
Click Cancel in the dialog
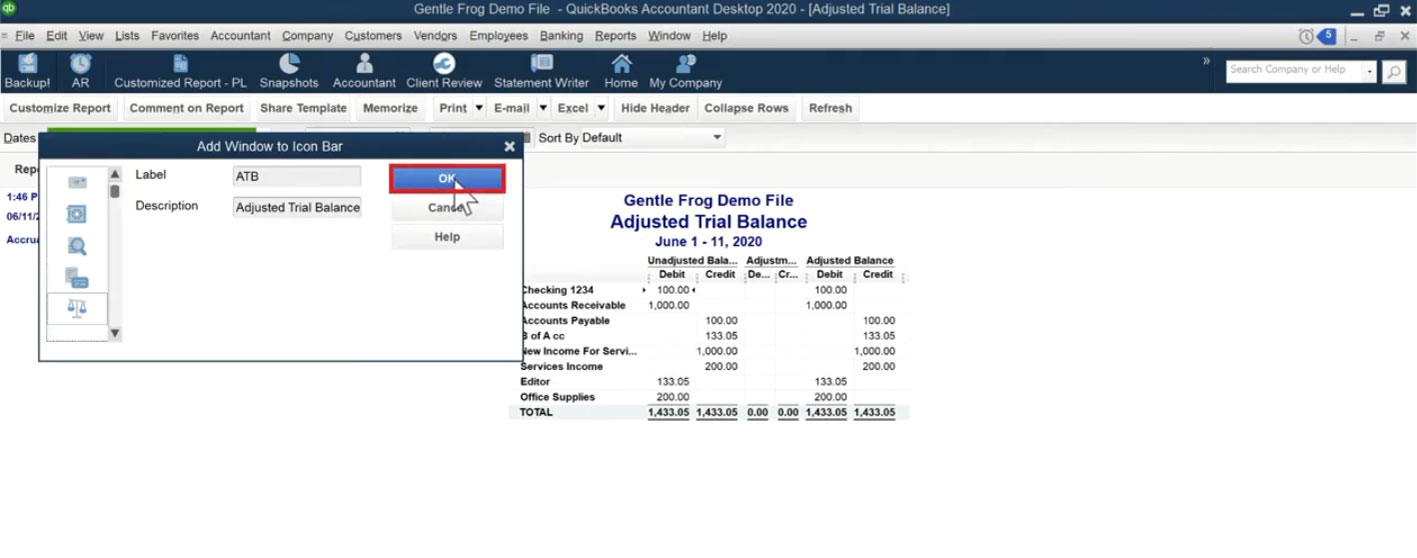pyautogui.click(x=447, y=208)
